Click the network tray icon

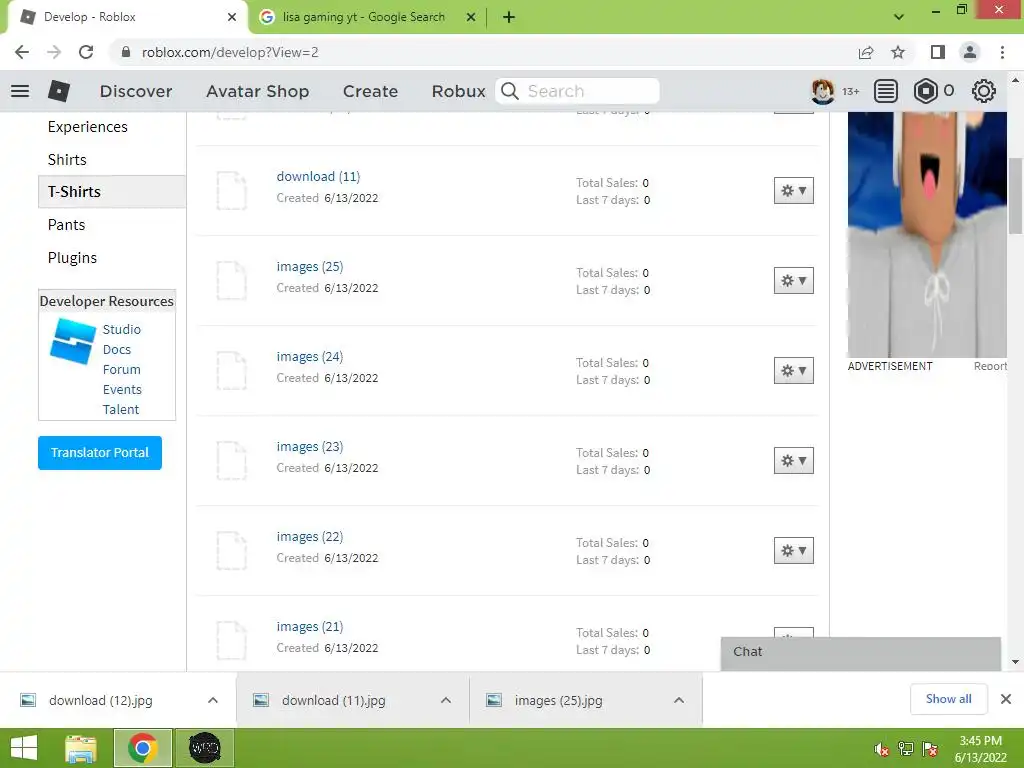[x=906, y=749]
